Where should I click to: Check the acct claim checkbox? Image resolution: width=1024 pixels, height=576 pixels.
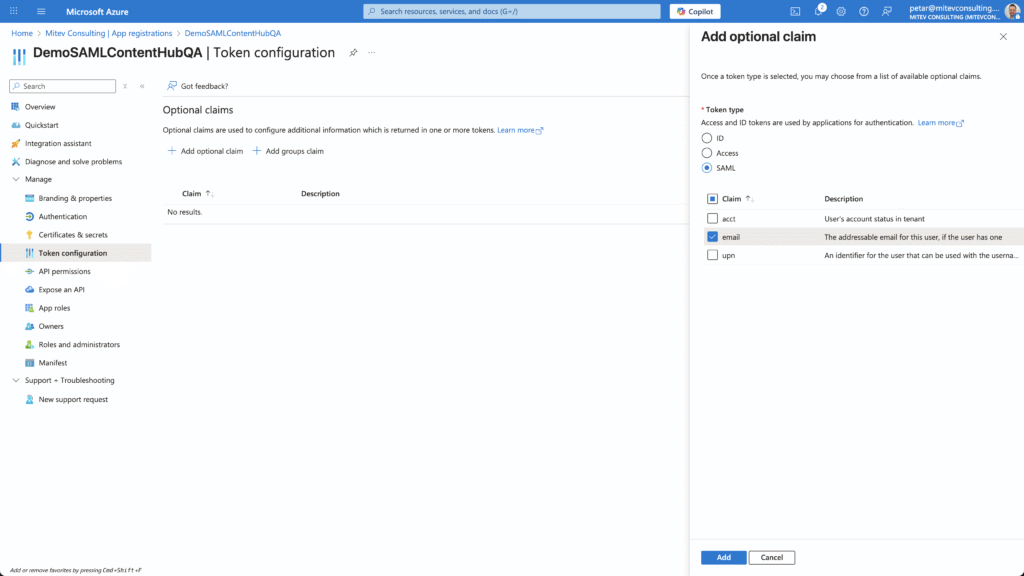pyautogui.click(x=712, y=219)
